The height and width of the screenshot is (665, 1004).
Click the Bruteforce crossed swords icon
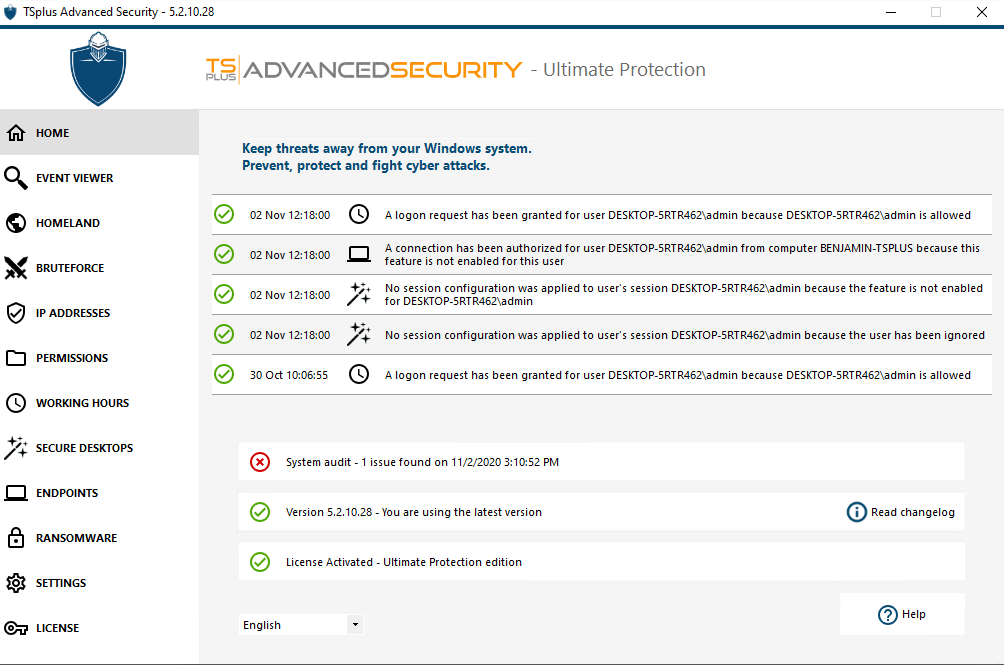tap(16, 268)
